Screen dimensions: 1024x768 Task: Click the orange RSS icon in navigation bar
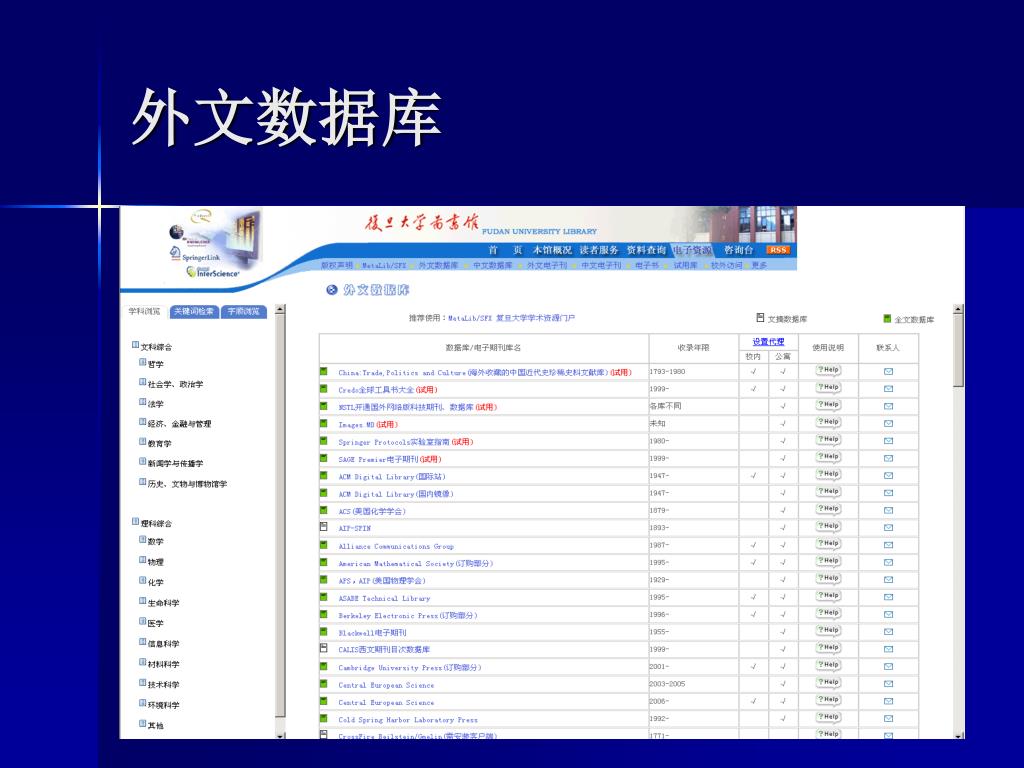tap(778, 250)
